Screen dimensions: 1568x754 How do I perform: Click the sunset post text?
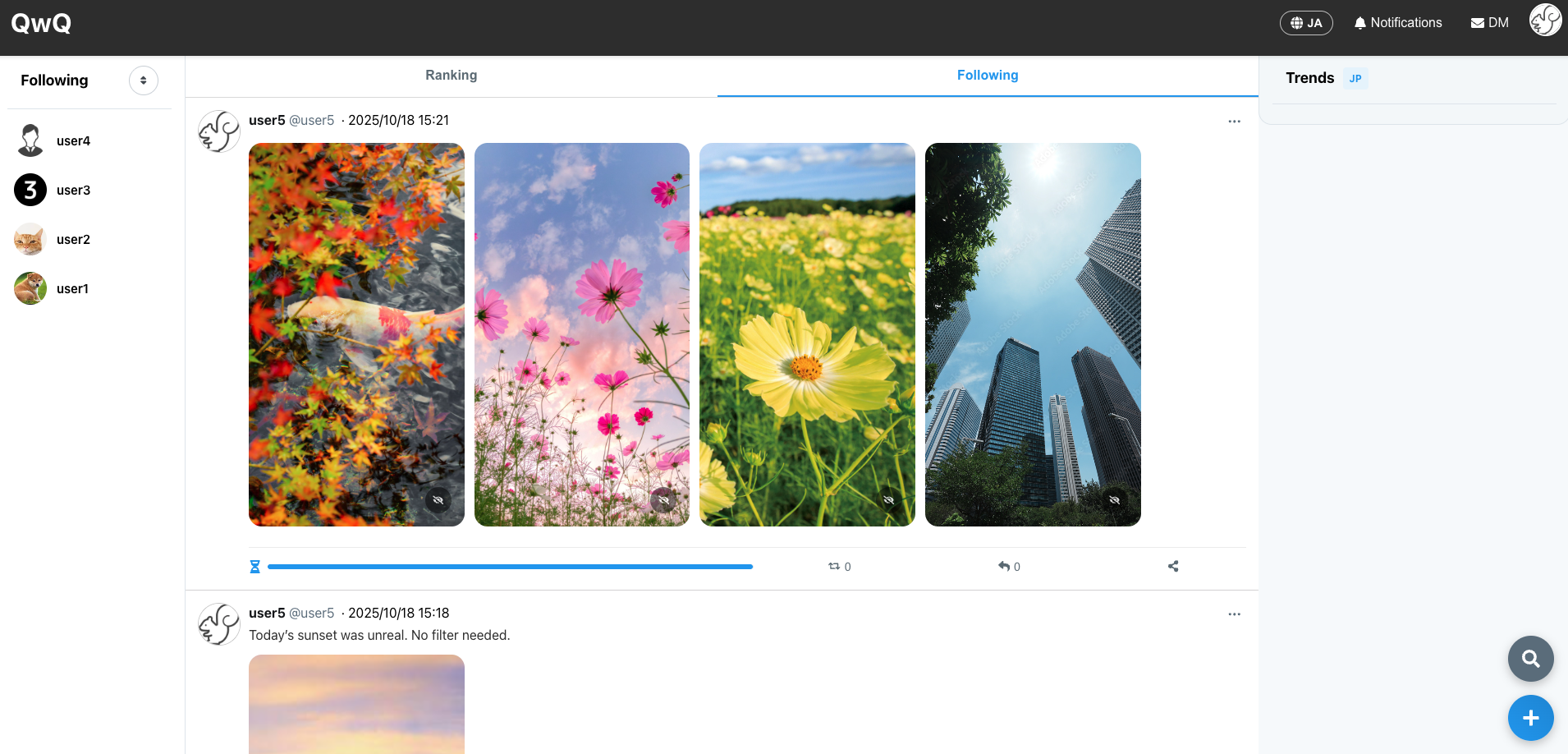click(x=379, y=635)
